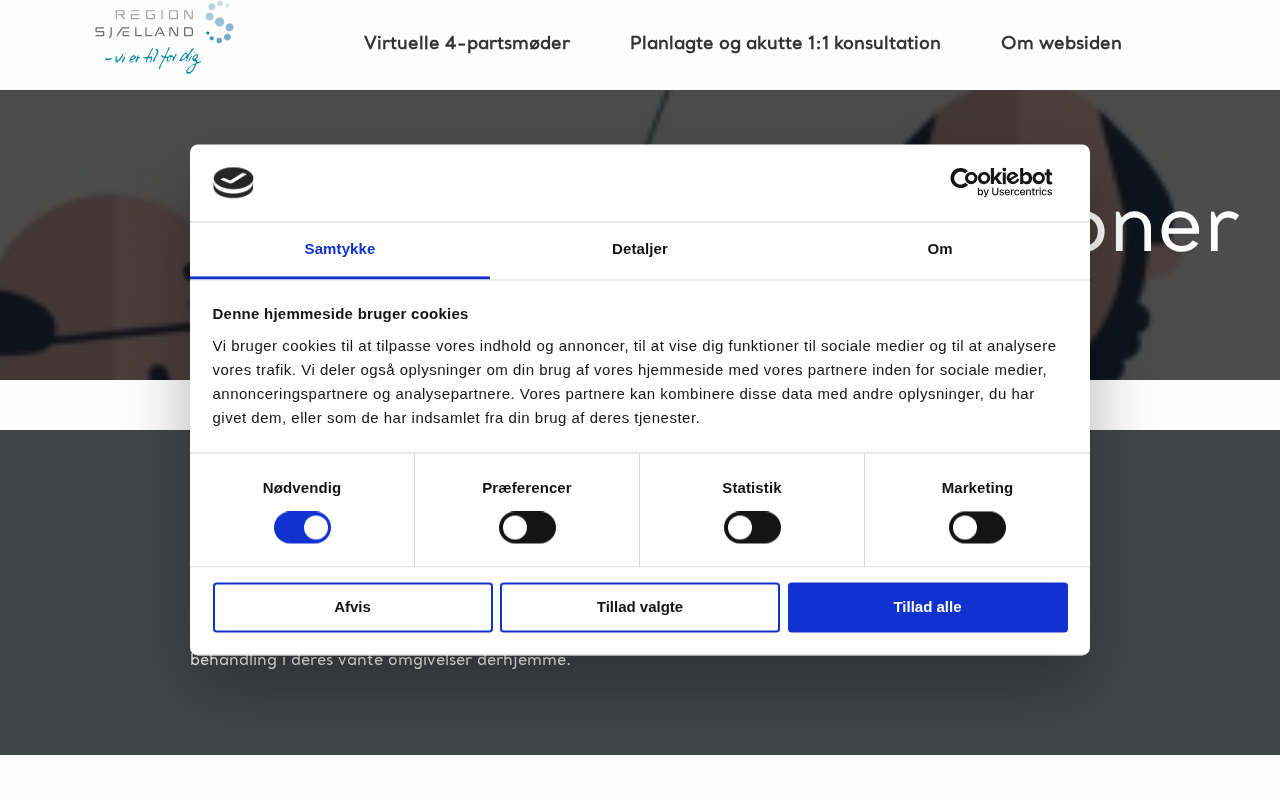The height and width of the screenshot is (800, 1280).
Task: Click the Marketing category label
Action: (x=977, y=488)
